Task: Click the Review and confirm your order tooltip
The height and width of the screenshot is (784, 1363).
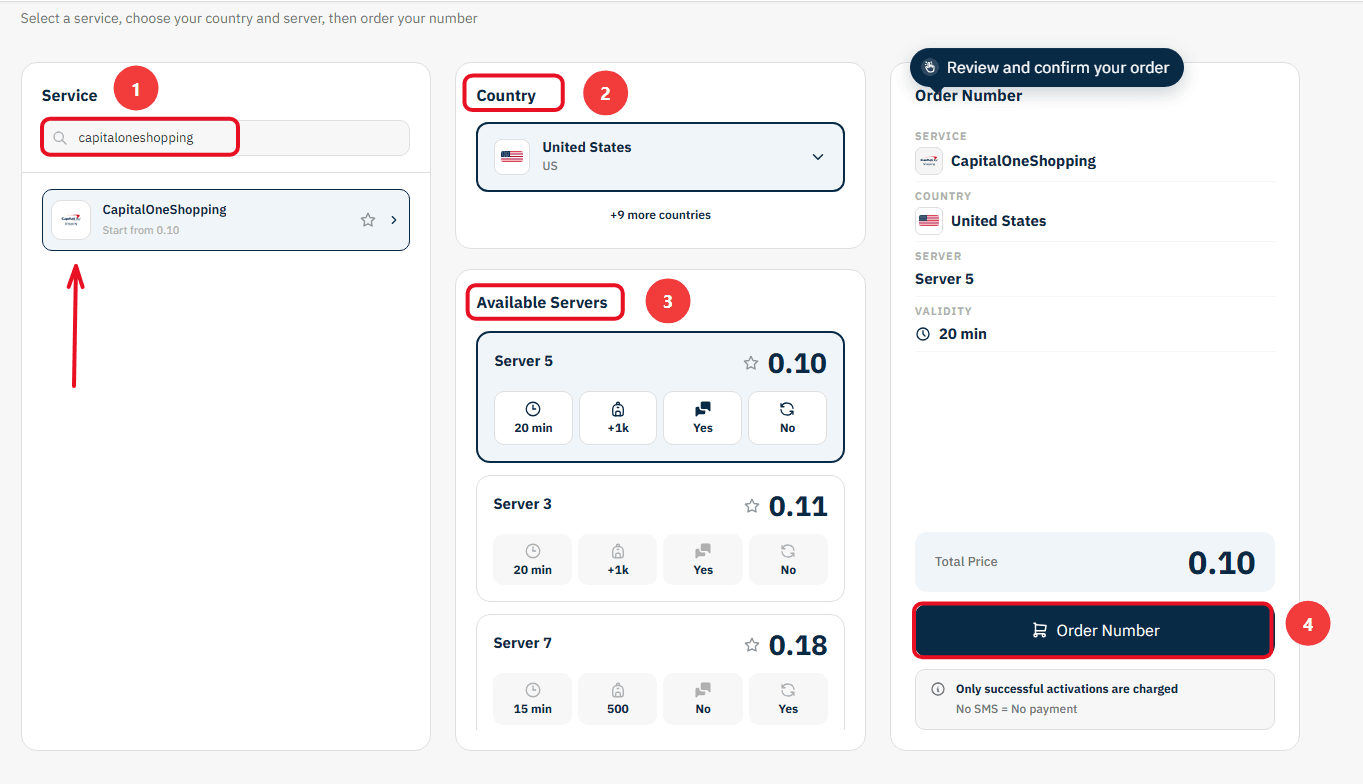Action: [1047, 68]
